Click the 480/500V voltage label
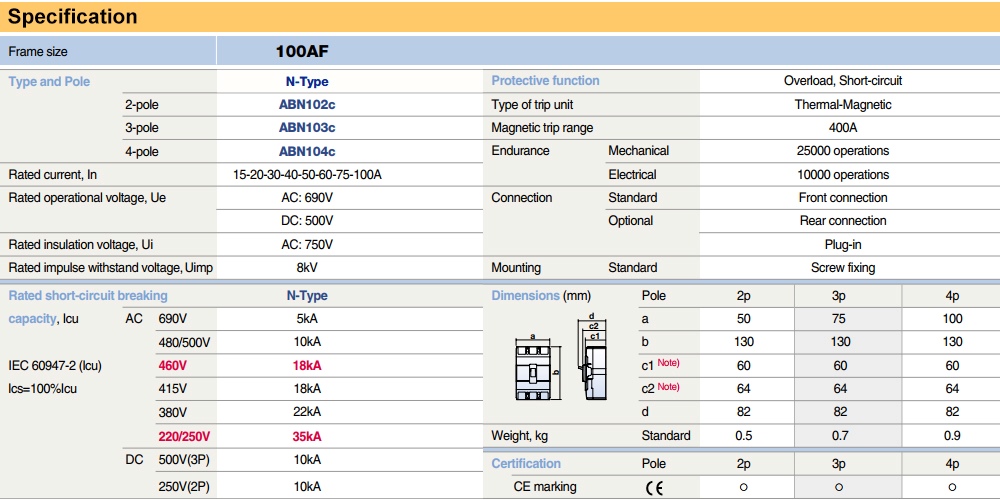Image resolution: width=1000 pixels, height=500 pixels. [x=184, y=342]
